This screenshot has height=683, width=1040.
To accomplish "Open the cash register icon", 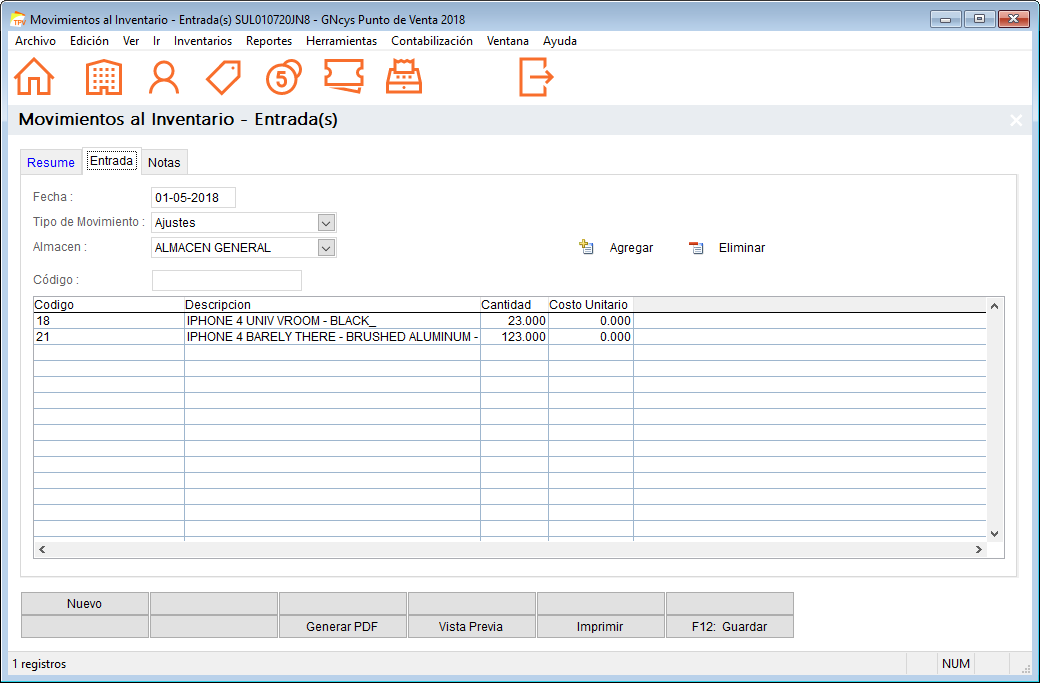I will pos(404,76).
